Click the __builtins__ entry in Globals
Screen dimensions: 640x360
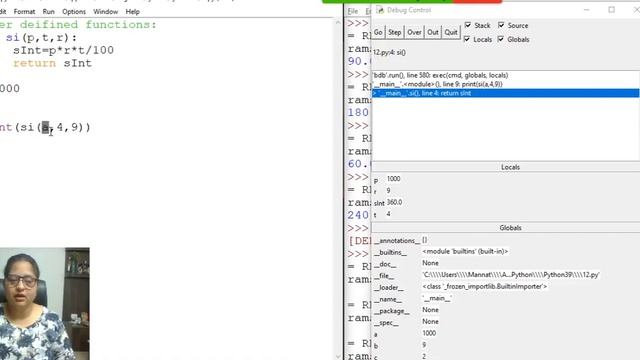coord(391,253)
